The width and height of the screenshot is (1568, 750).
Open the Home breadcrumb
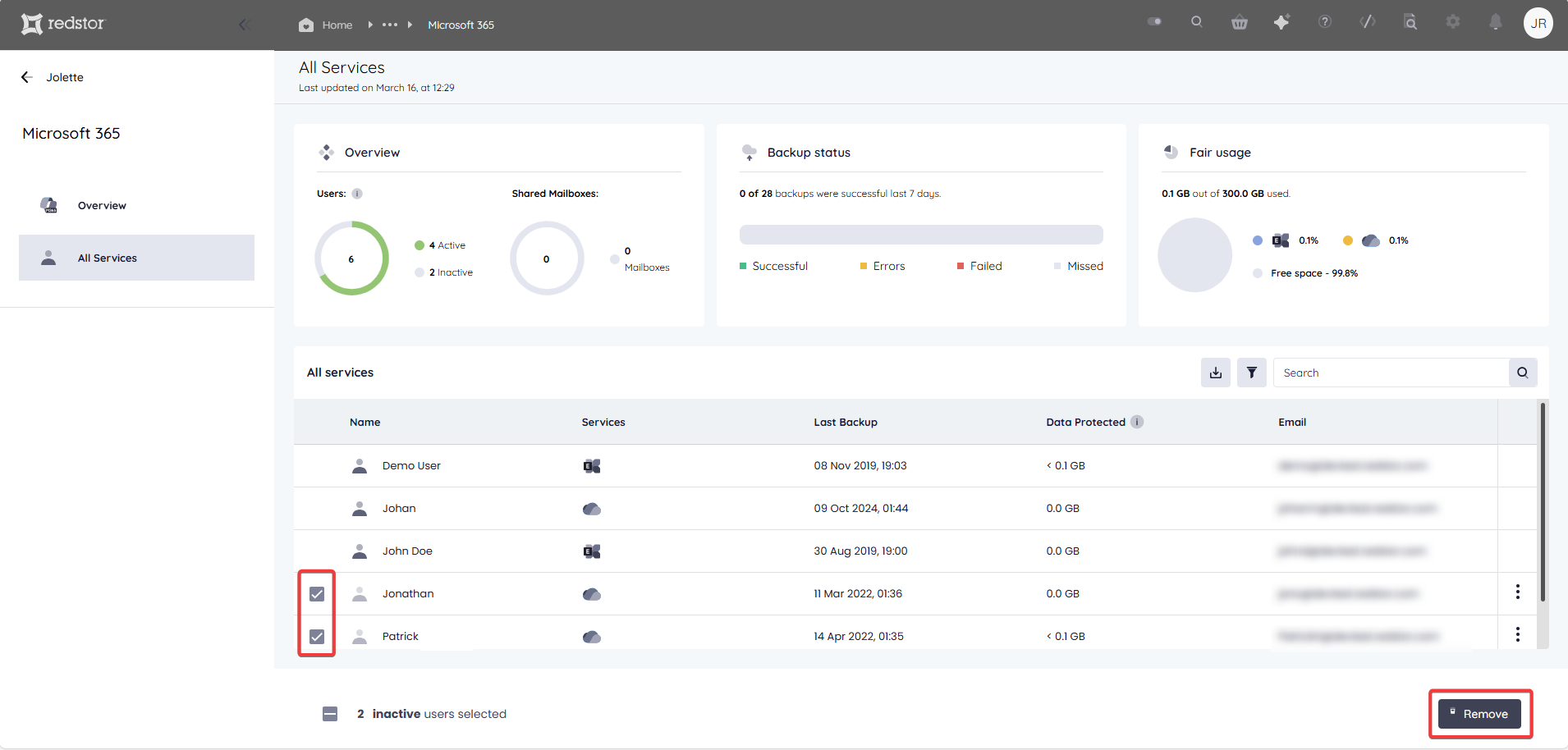[326, 25]
